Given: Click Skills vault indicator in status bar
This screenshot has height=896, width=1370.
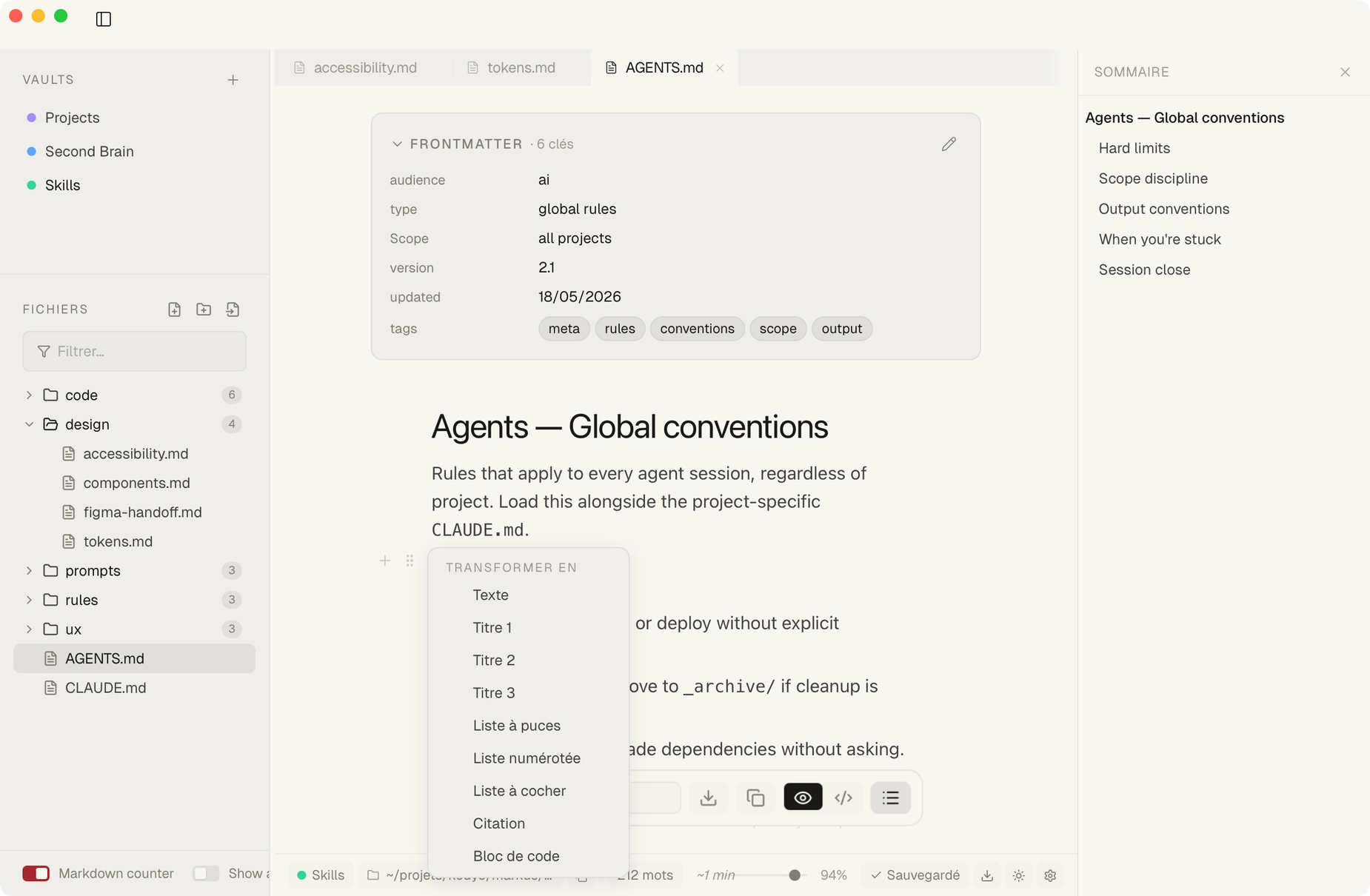Looking at the screenshot, I should pos(321,875).
